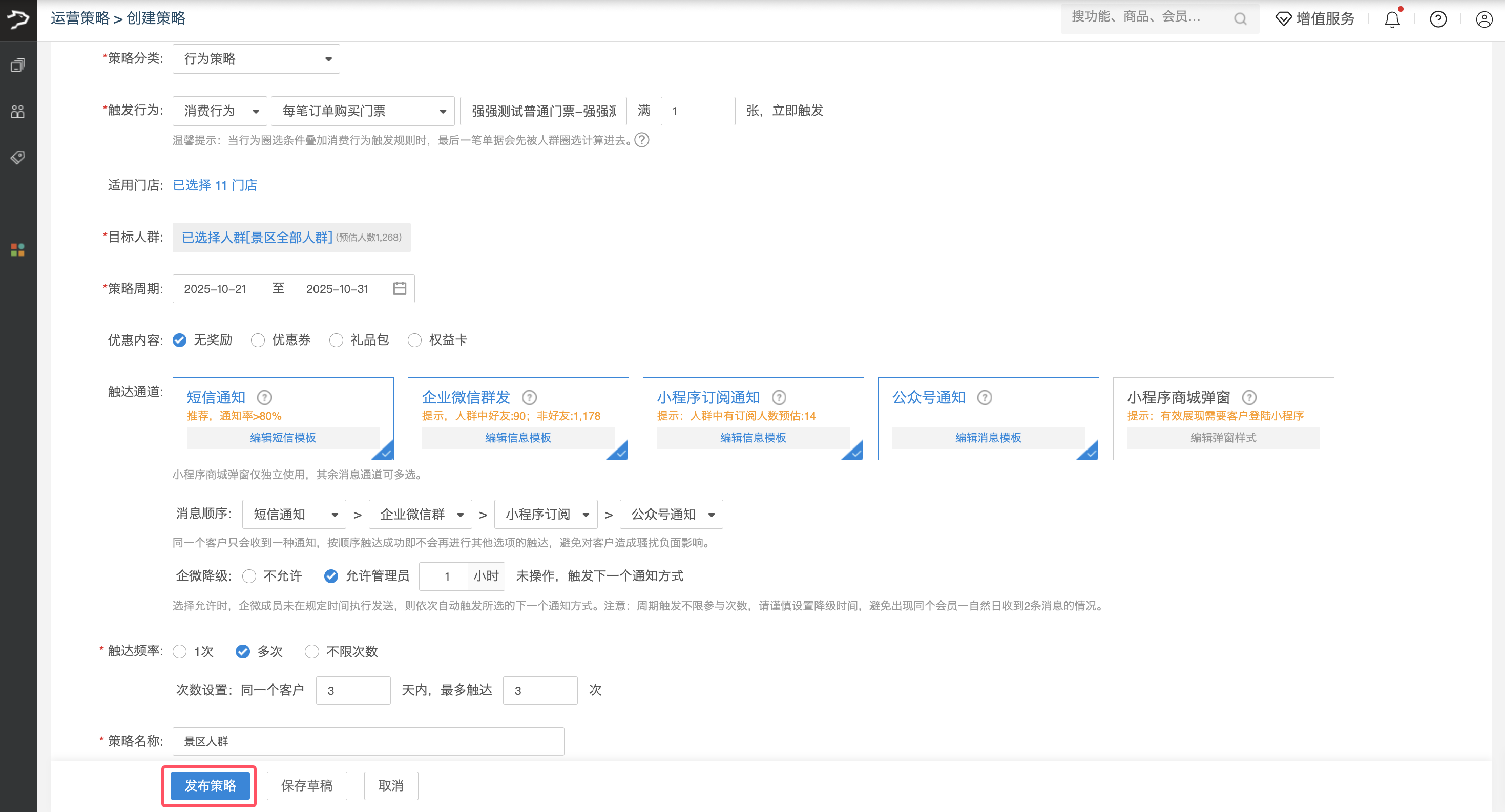Open the members icon in left sidebar

[x=17, y=111]
